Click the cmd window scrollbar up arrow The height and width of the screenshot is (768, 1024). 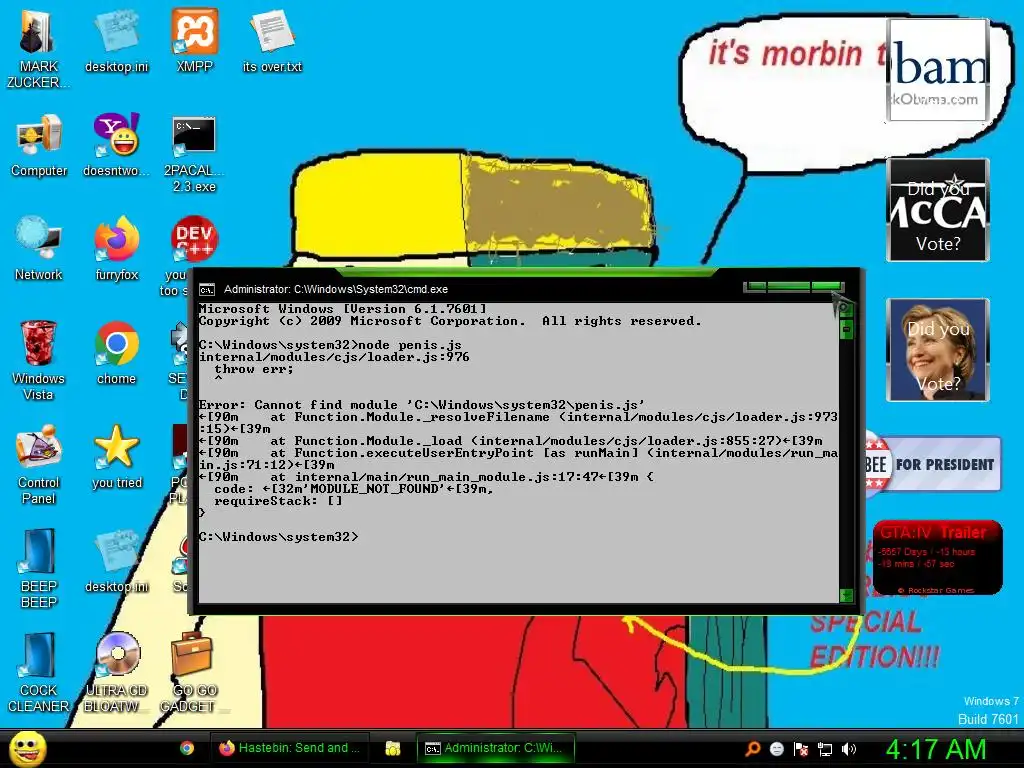click(x=846, y=308)
